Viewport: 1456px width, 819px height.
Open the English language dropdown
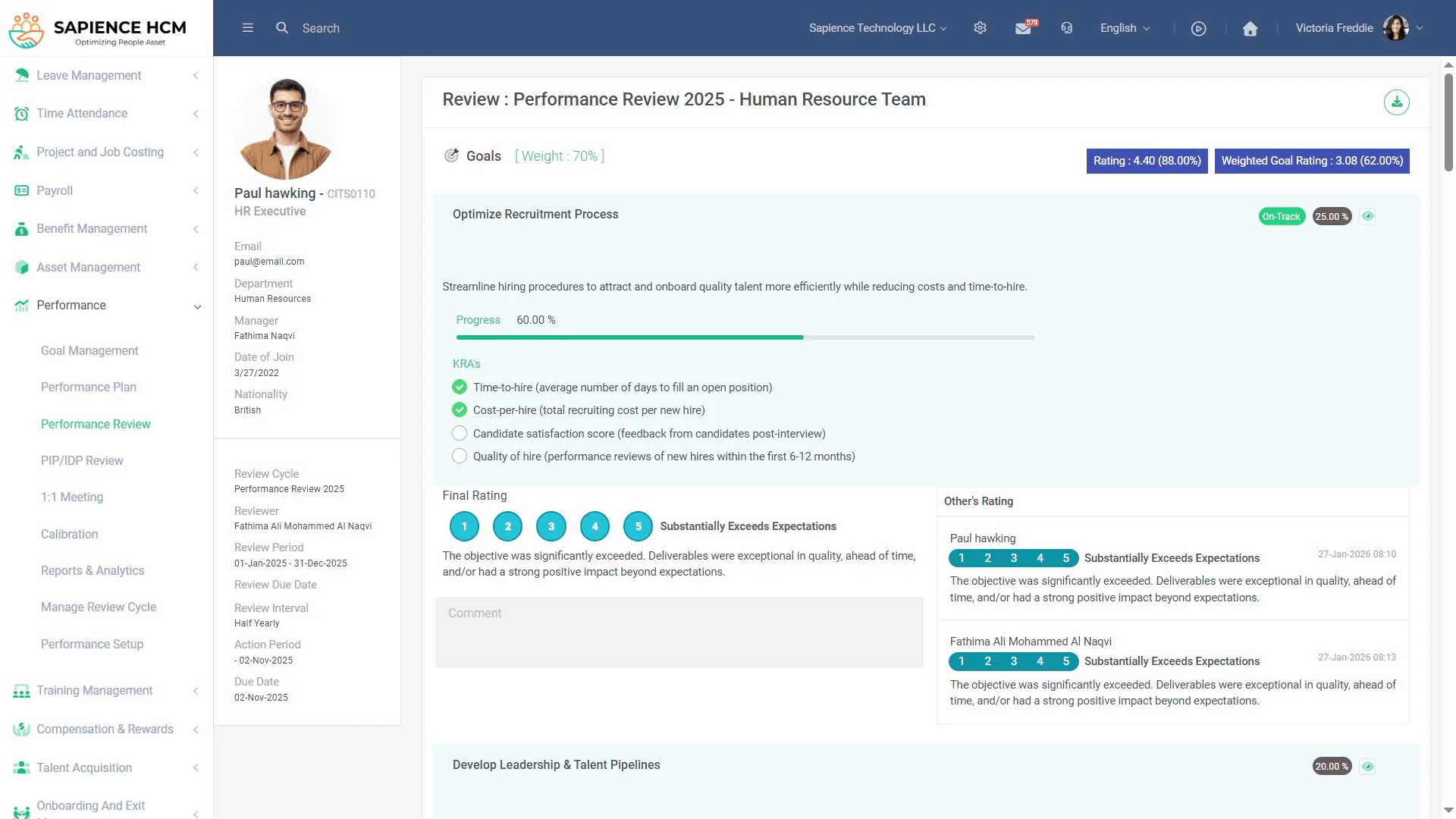click(x=1125, y=28)
